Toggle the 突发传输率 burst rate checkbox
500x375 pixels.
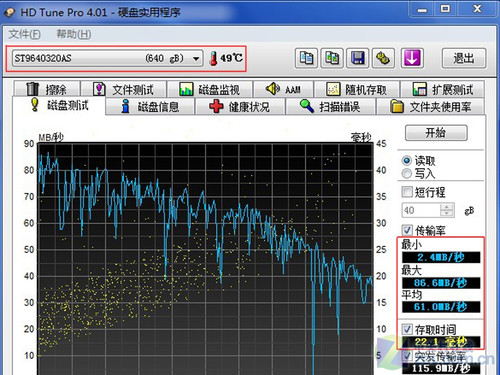click(x=407, y=355)
